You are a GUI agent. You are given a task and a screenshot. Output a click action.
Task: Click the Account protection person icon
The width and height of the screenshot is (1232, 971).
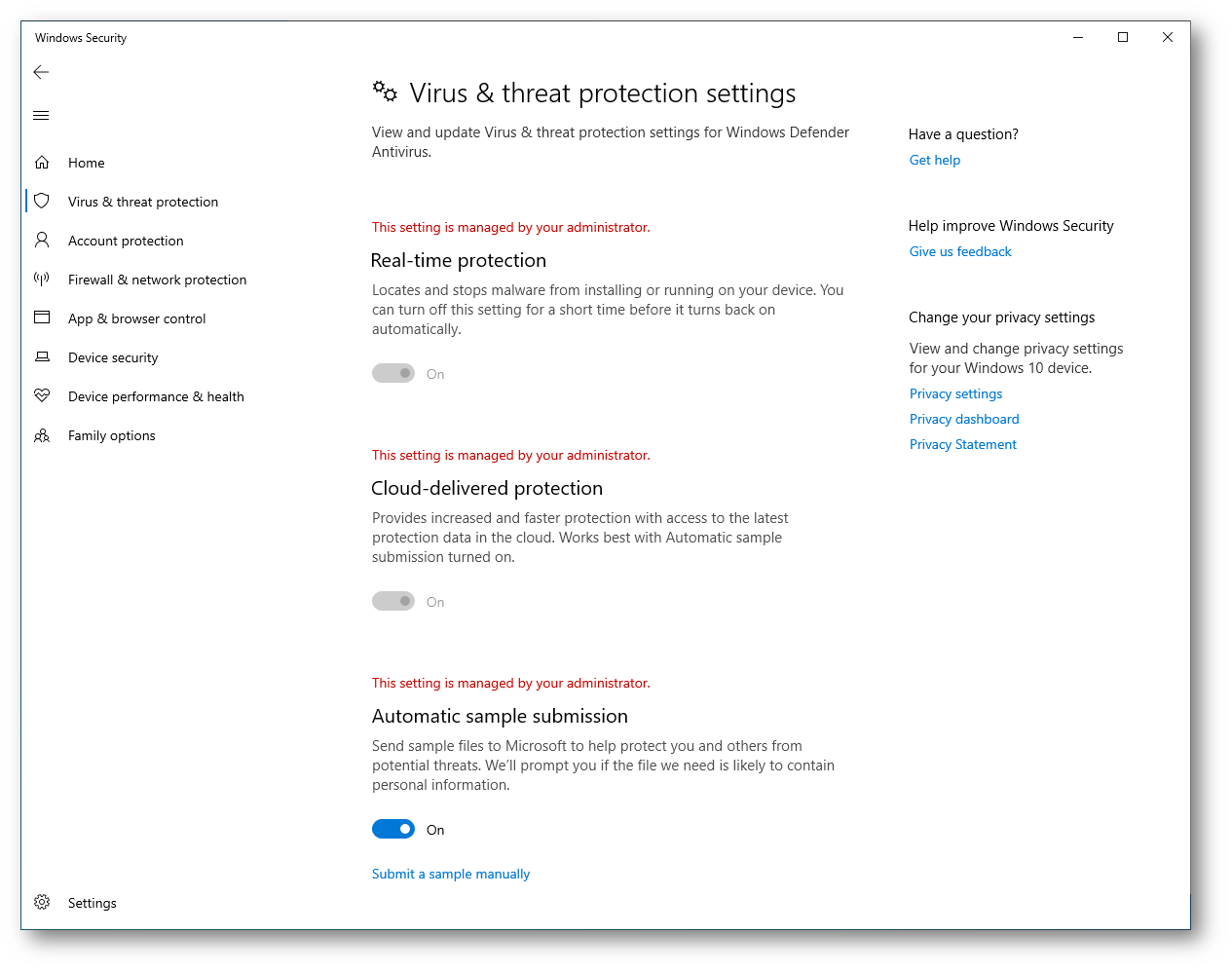(42, 240)
